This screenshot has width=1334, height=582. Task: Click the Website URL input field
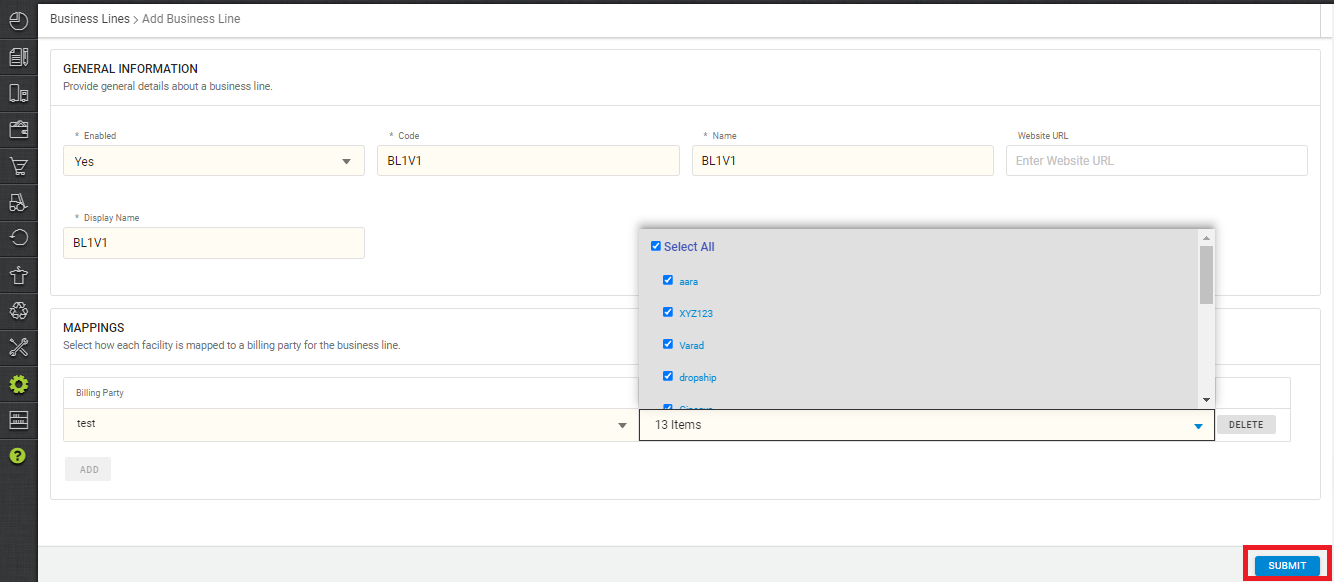[1157, 161]
